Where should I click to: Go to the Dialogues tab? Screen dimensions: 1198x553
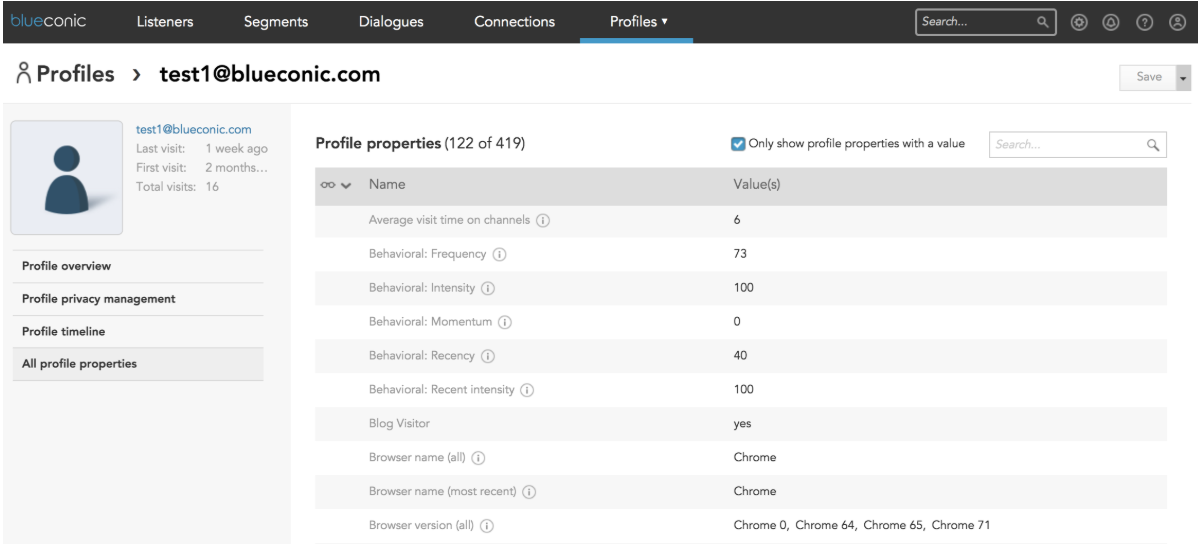[x=391, y=21]
